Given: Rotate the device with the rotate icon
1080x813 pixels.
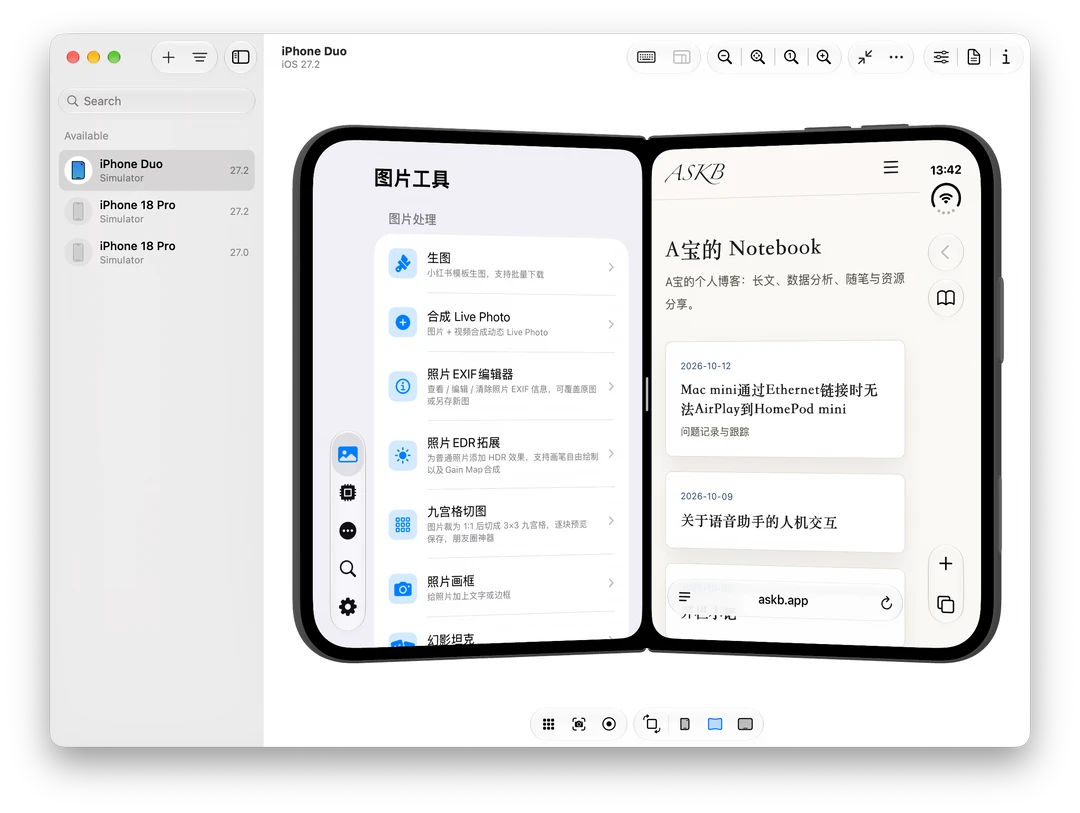Looking at the screenshot, I should [652, 724].
